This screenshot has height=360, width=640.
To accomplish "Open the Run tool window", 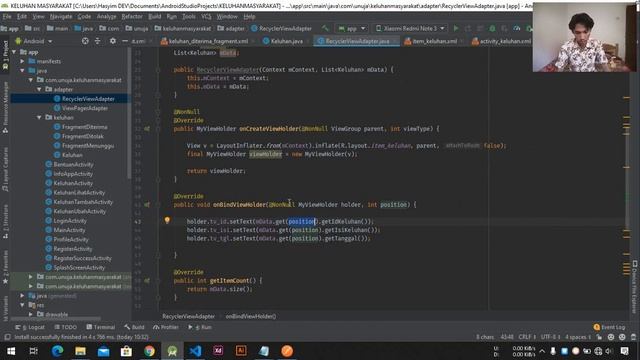I will pos(200,327).
